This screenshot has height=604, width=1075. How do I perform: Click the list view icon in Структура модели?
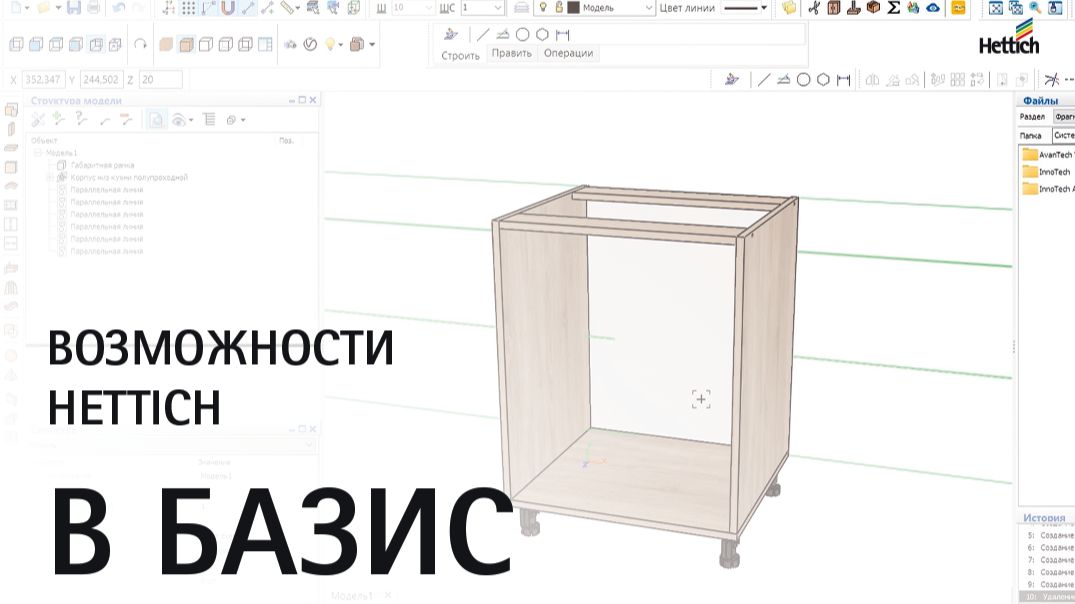(x=209, y=120)
